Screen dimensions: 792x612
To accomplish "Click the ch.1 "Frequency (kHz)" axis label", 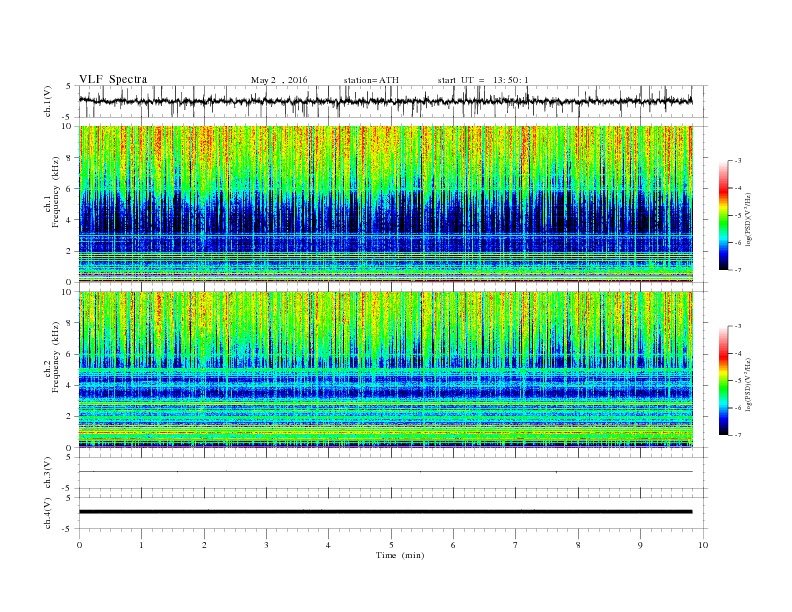I will click(55, 192).
